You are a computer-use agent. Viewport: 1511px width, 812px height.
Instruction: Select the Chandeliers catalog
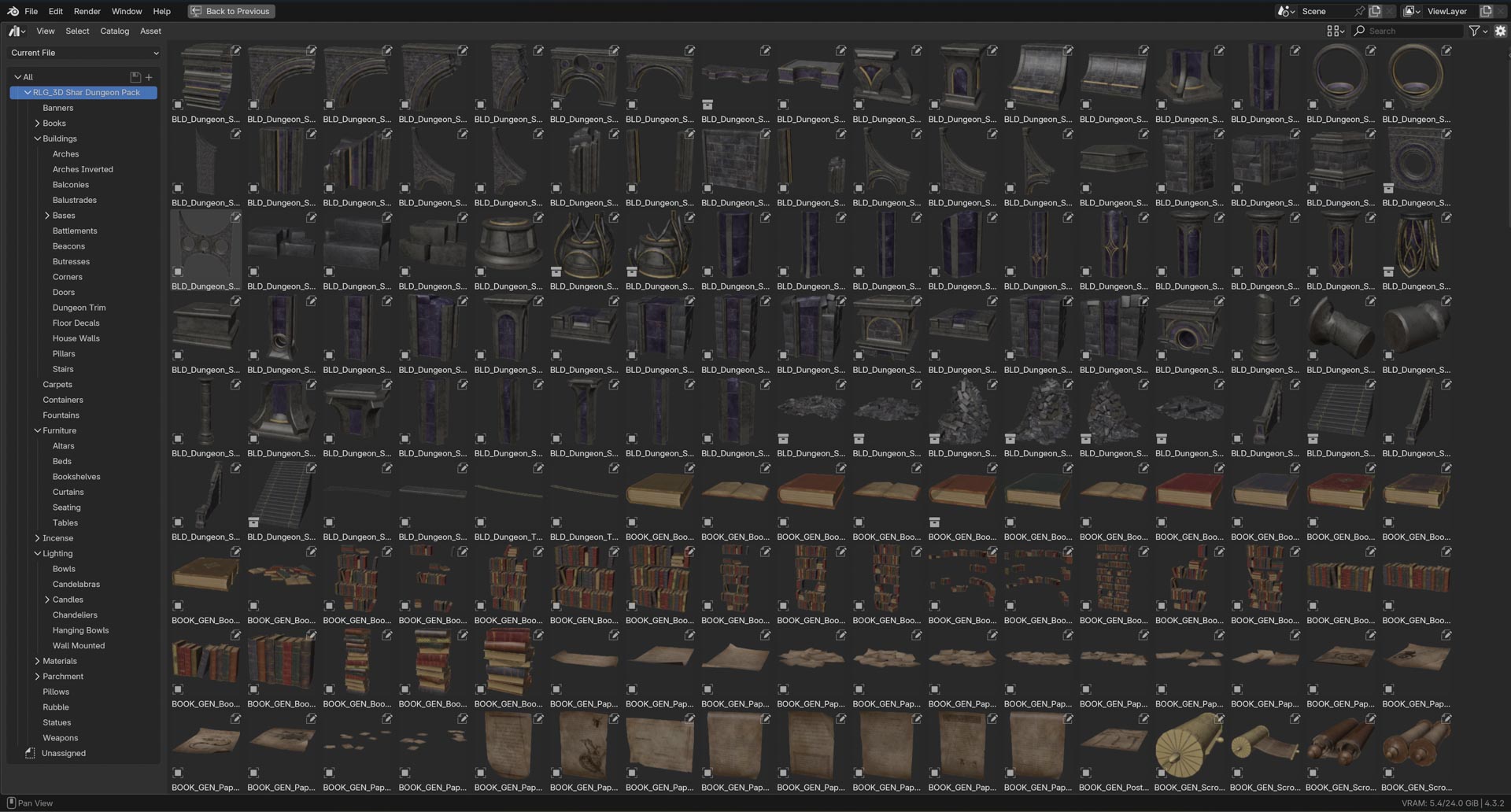[x=75, y=615]
